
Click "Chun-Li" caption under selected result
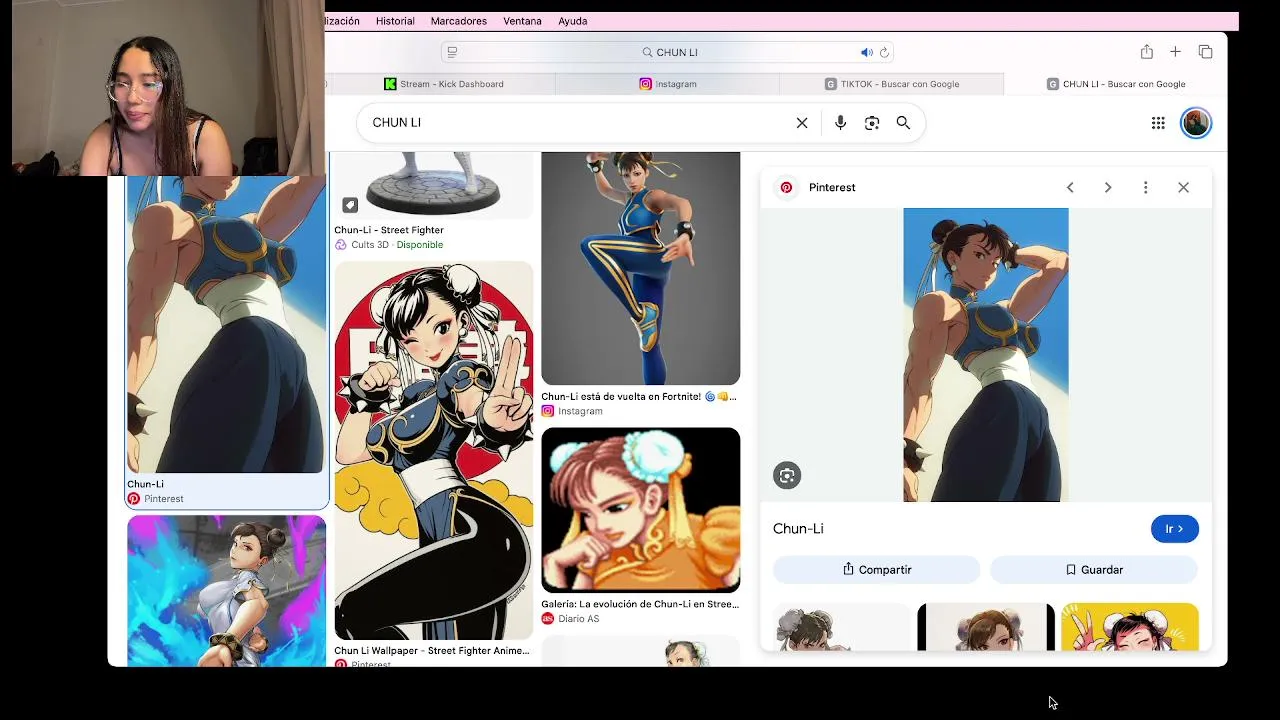pyautogui.click(x=145, y=484)
